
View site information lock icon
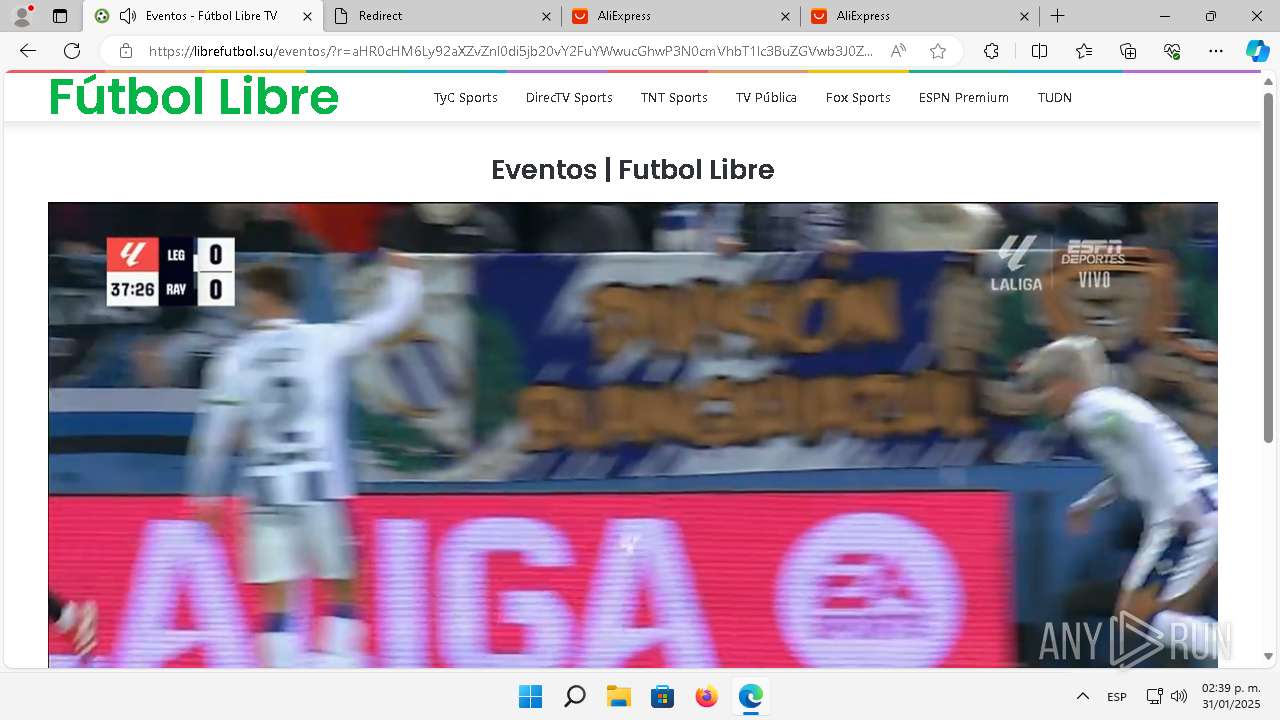point(126,51)
